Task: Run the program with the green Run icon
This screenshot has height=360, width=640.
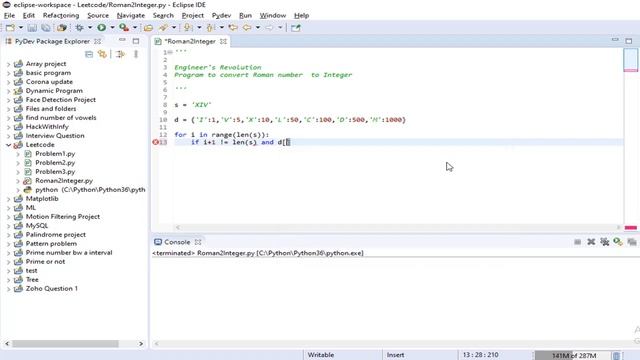Action: pyautogui.click(x=101, y=28)
